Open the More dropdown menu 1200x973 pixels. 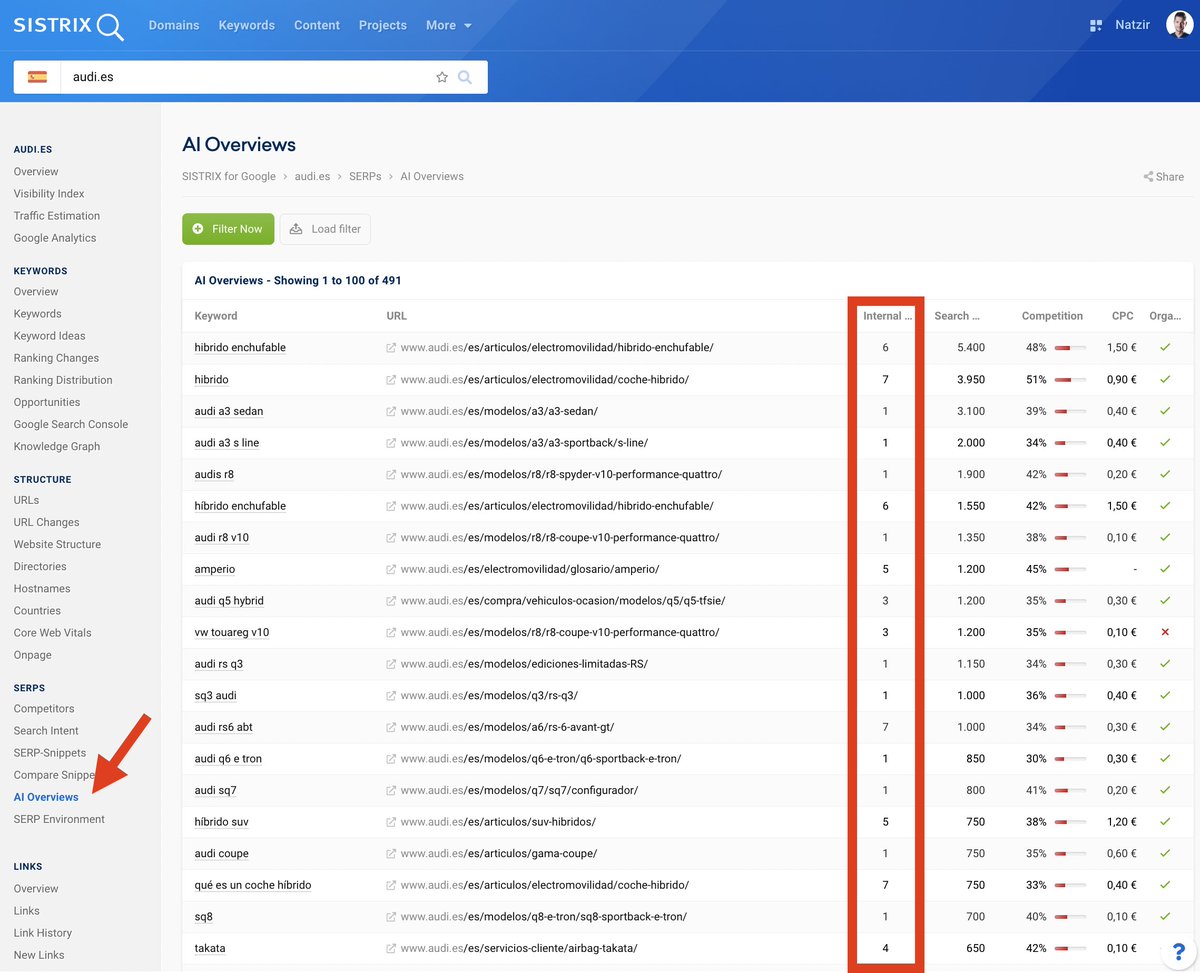(448, 25)
